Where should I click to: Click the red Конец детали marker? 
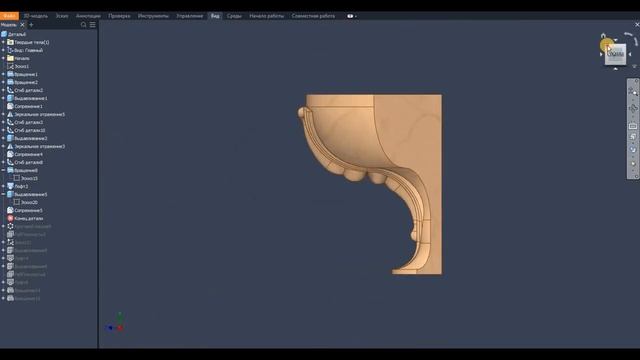click(10, 218)
